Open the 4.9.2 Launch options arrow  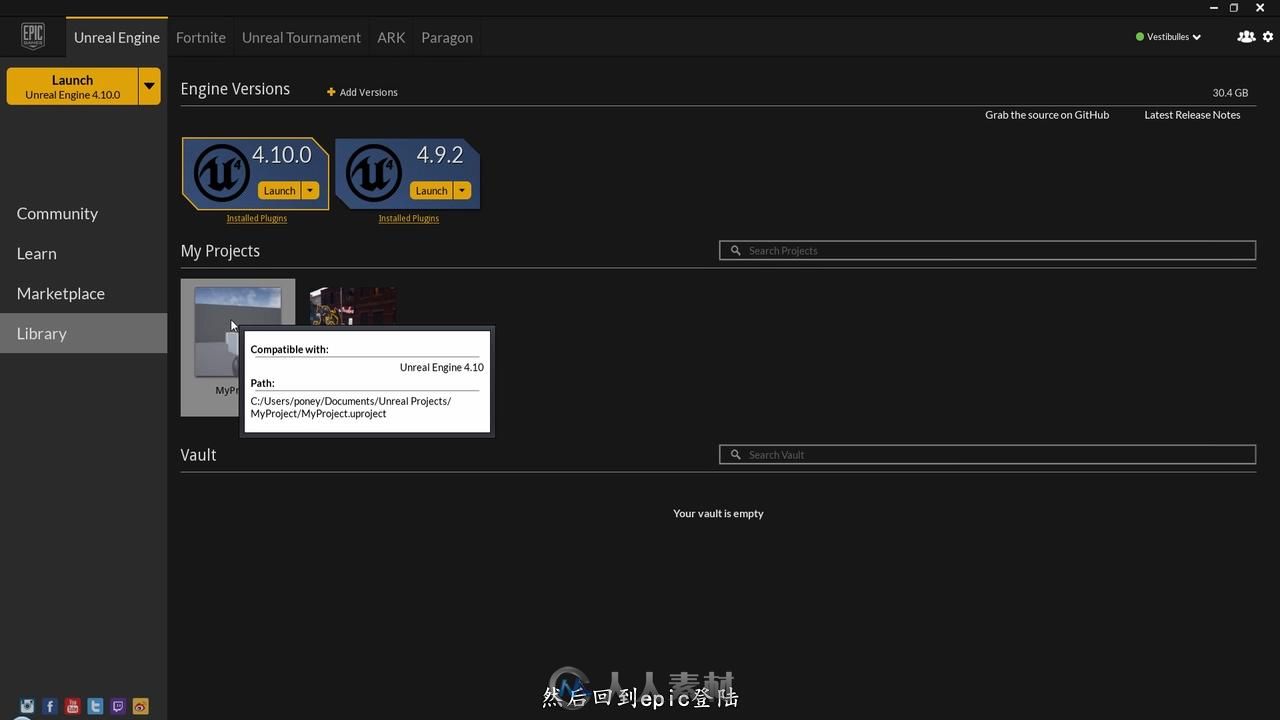pos(462,191)
